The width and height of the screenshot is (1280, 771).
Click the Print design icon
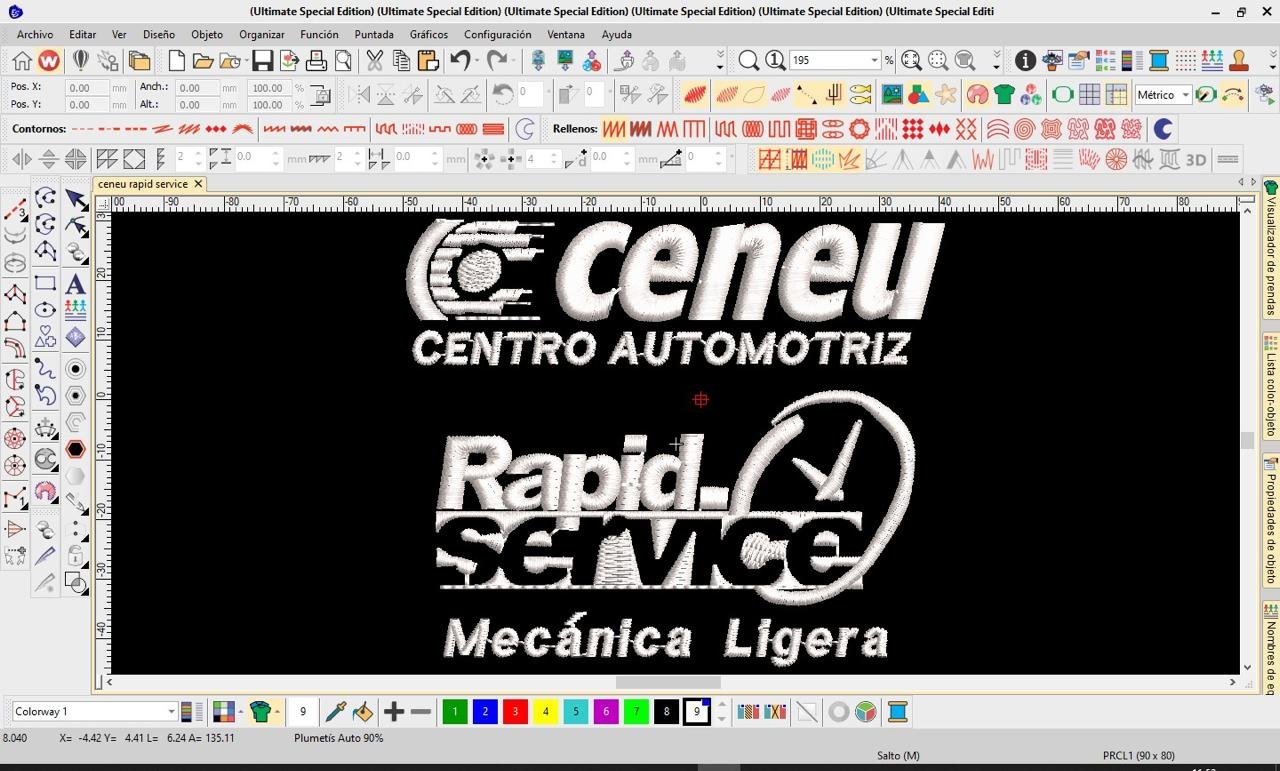pyautogui.click(x=316, y=61)
